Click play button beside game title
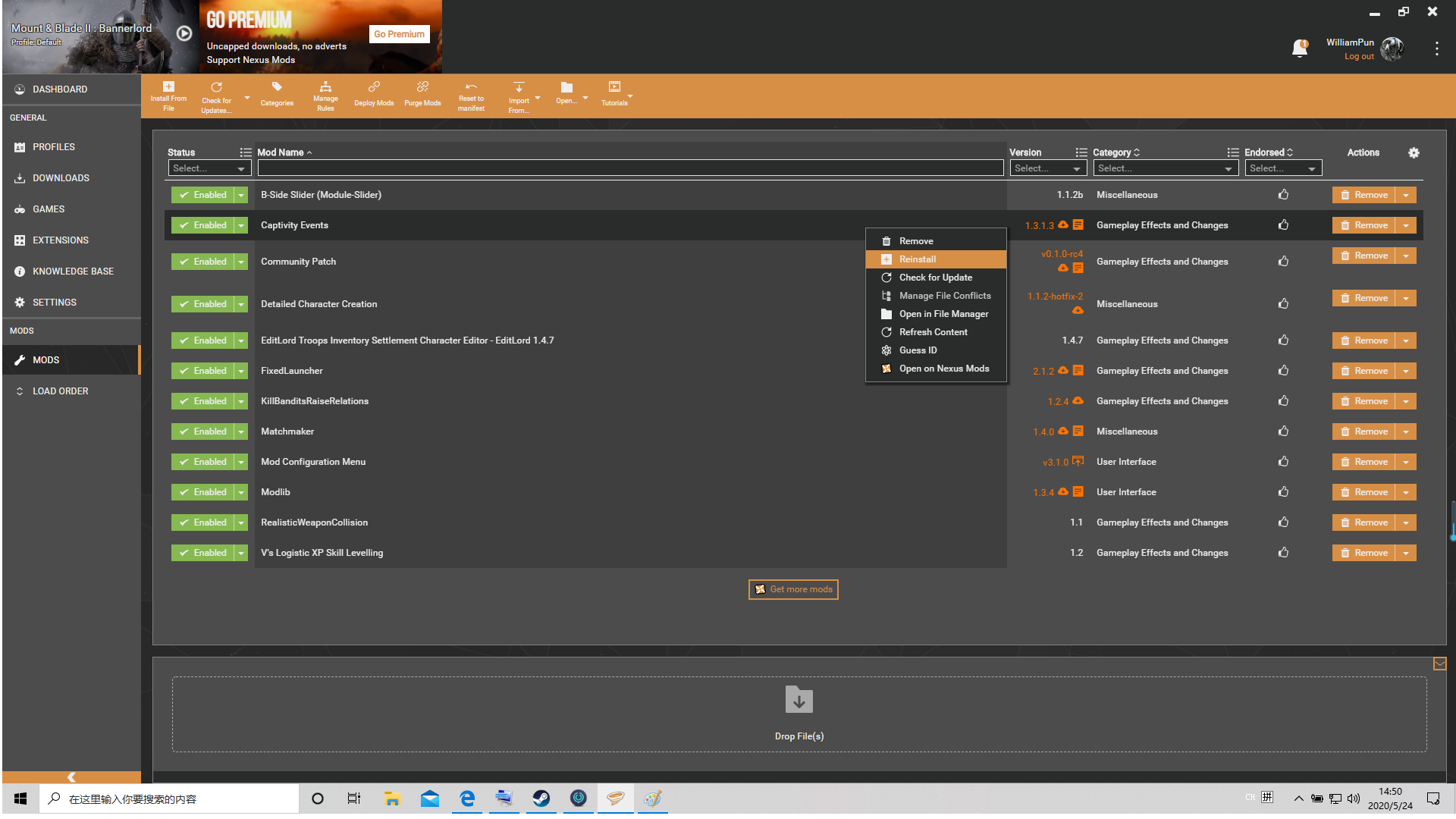Screen dimensions: 1456x819 coord(184,33)
